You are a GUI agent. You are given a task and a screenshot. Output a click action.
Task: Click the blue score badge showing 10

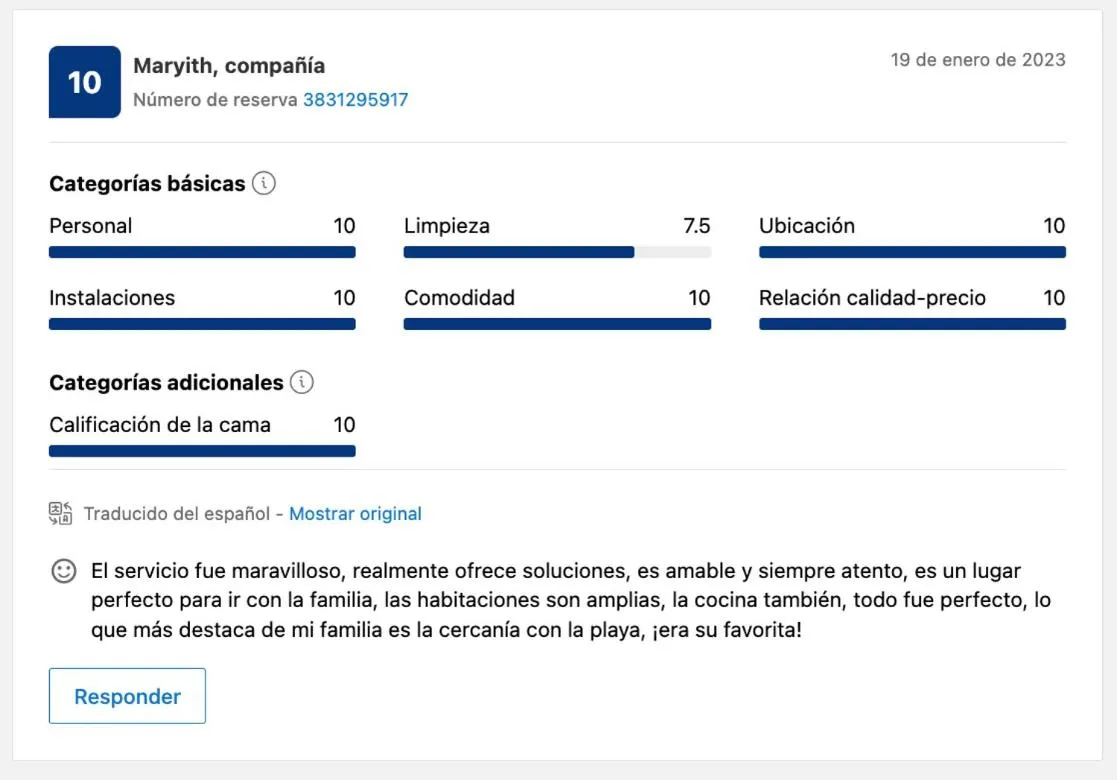(85, 82)
